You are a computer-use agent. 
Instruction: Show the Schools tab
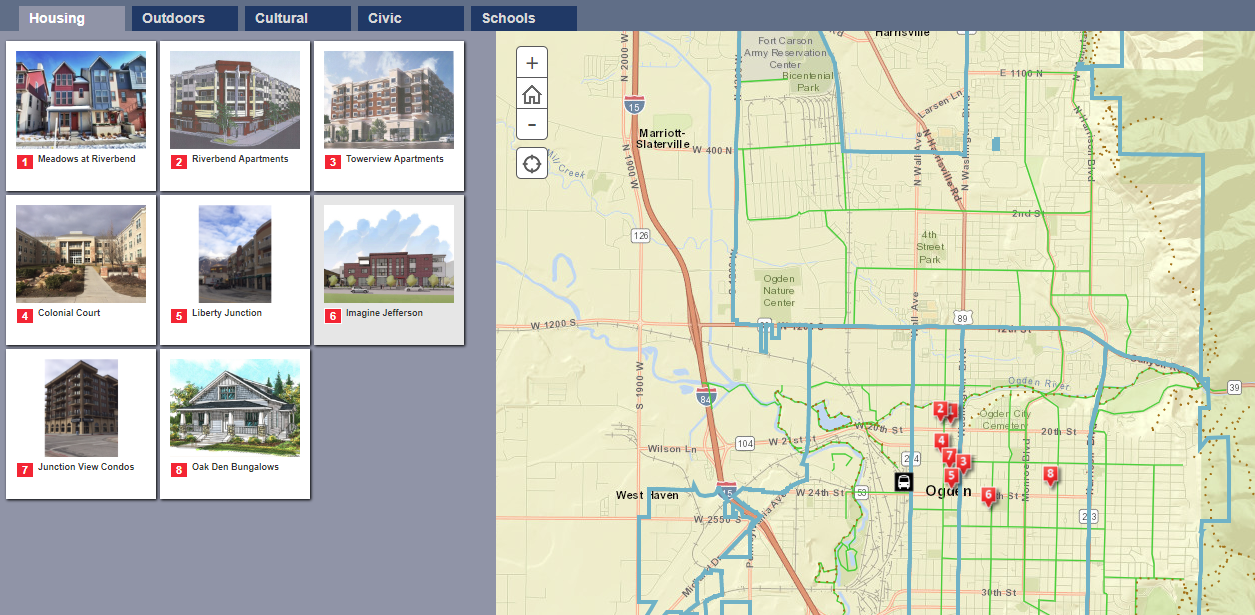pos(523,18)
